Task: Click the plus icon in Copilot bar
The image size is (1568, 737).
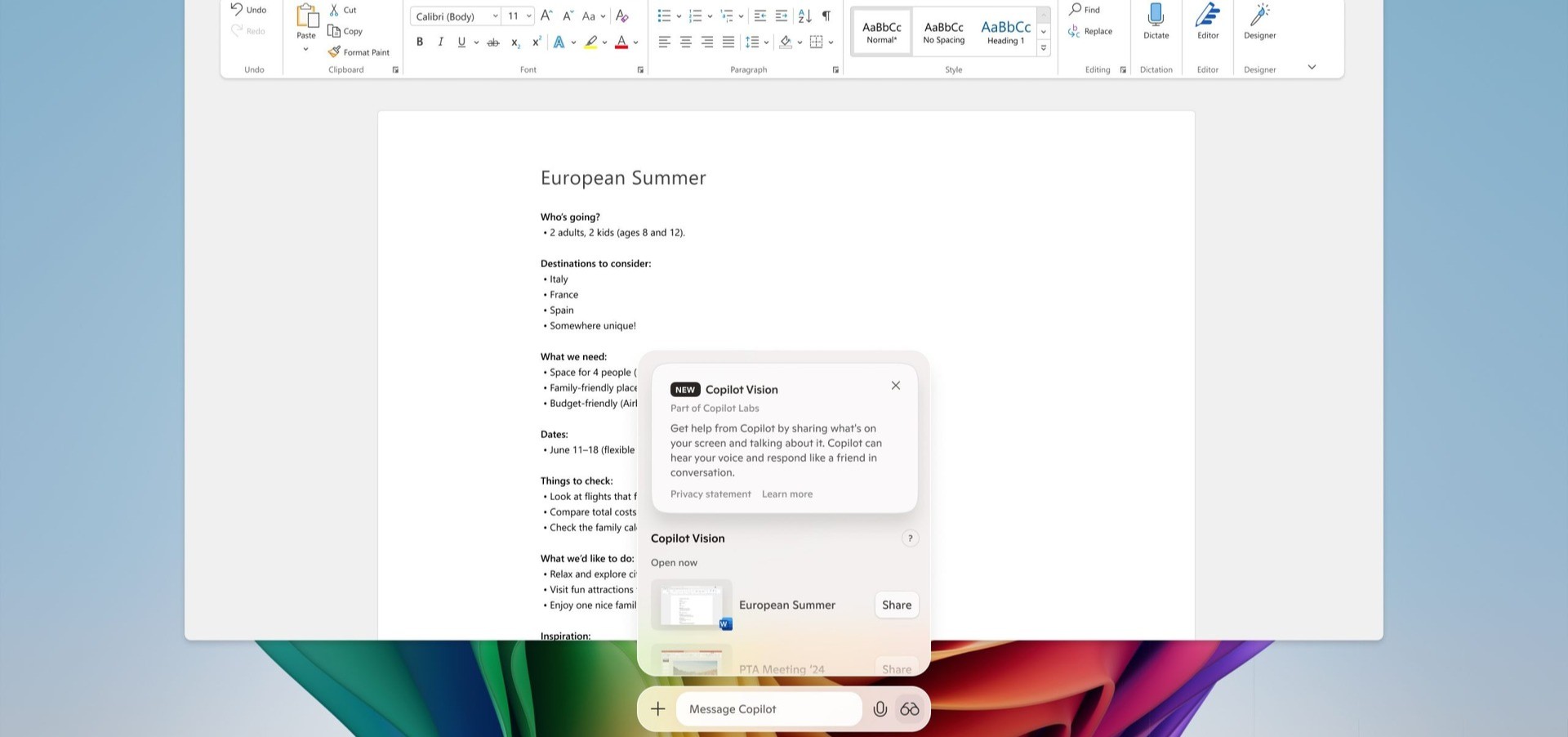Action: pyautogui.click(x=657, y=709)
